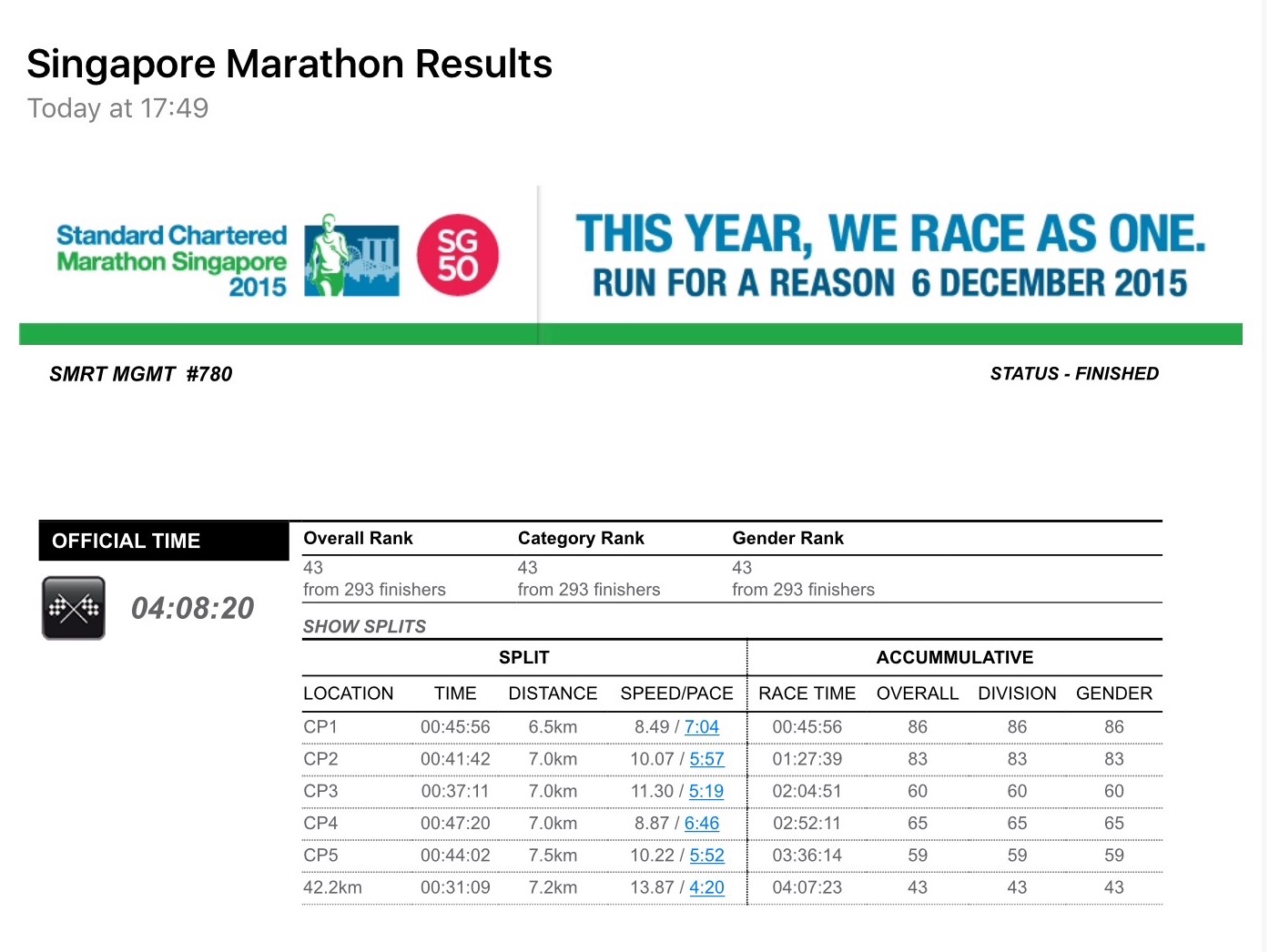Screen dimensions: 1269x952
Task: Click the SG50 red circle logo
Action: coord(458,255)
